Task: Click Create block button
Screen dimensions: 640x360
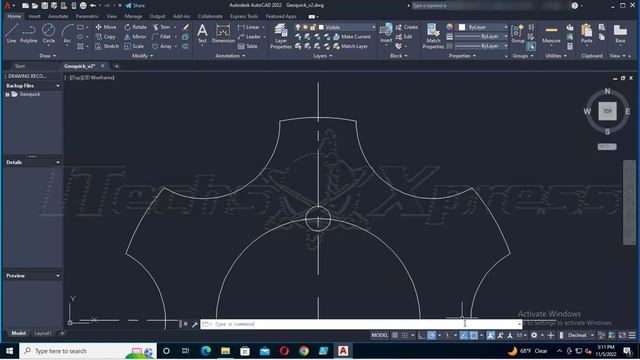Action: 407,27
